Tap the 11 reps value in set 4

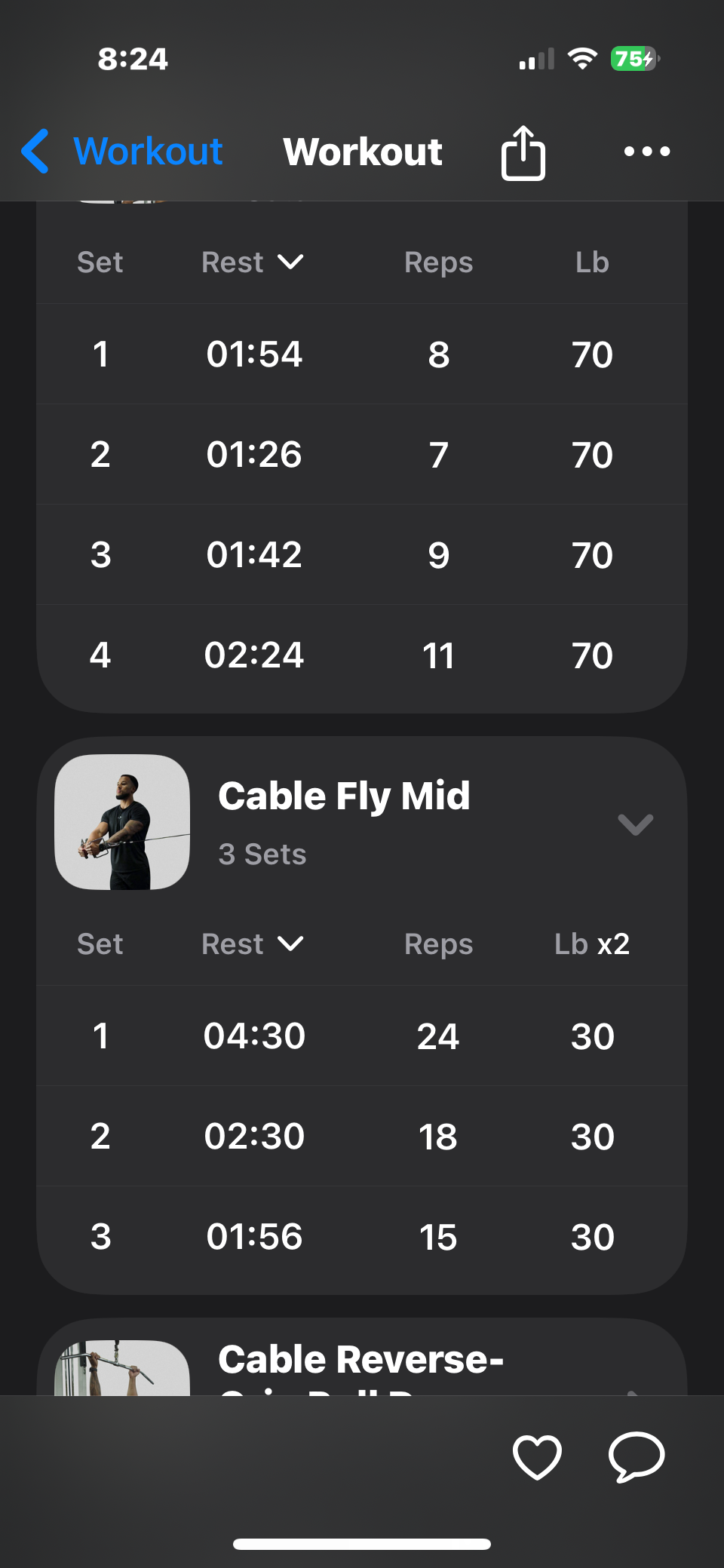pyautogui.click(x=438, y=655)
